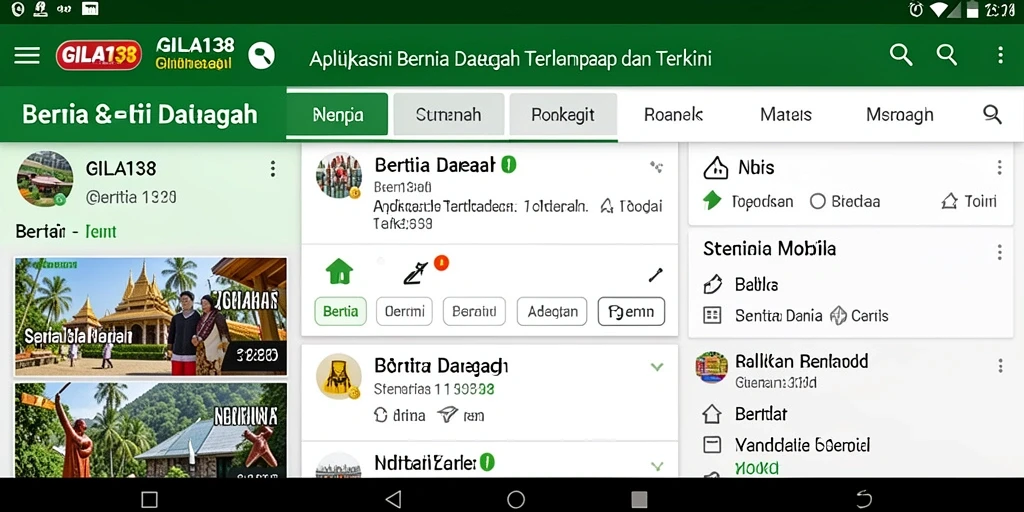Open temple video thumbnail
The height and width of the screenshot is (512, 1024).
pos(151,317)
